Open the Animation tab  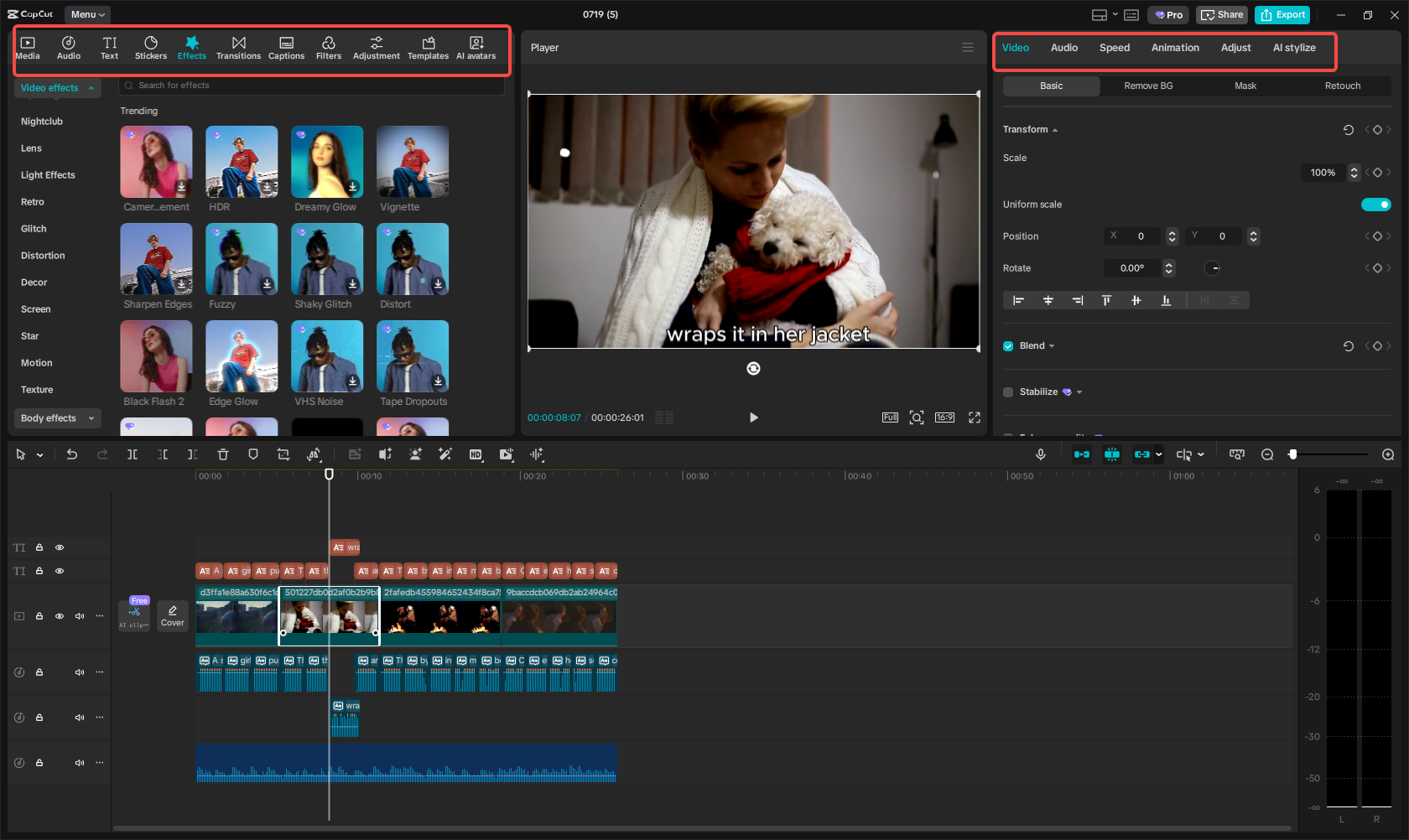tap(1174, 48)
